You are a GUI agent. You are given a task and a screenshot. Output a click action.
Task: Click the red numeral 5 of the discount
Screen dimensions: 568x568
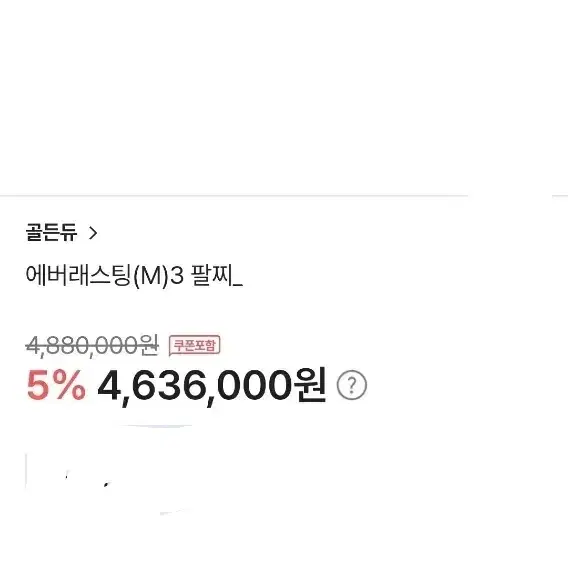click(x=38, y=385)
